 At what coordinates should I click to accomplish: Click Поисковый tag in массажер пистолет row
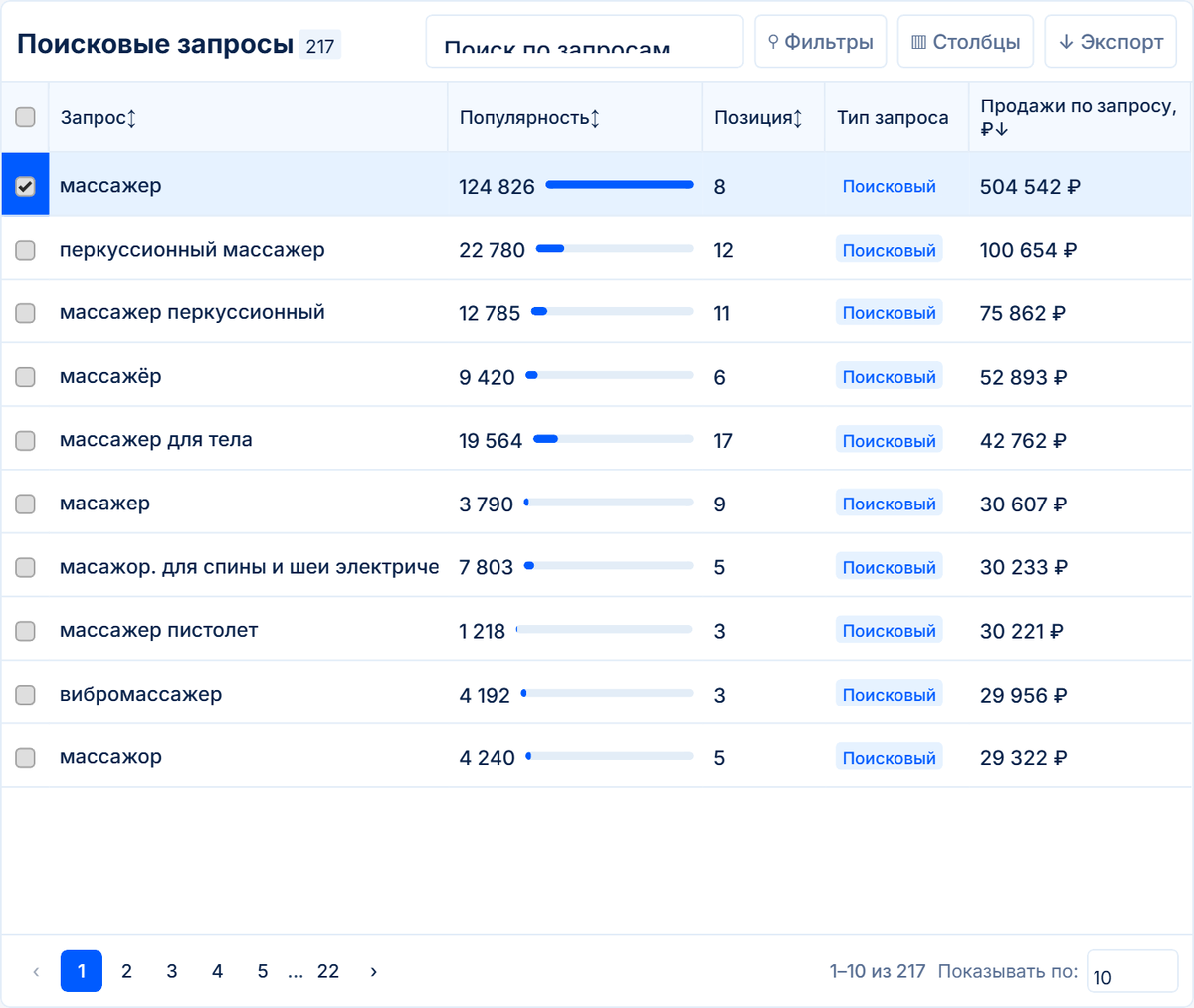[x=890, y=631]
